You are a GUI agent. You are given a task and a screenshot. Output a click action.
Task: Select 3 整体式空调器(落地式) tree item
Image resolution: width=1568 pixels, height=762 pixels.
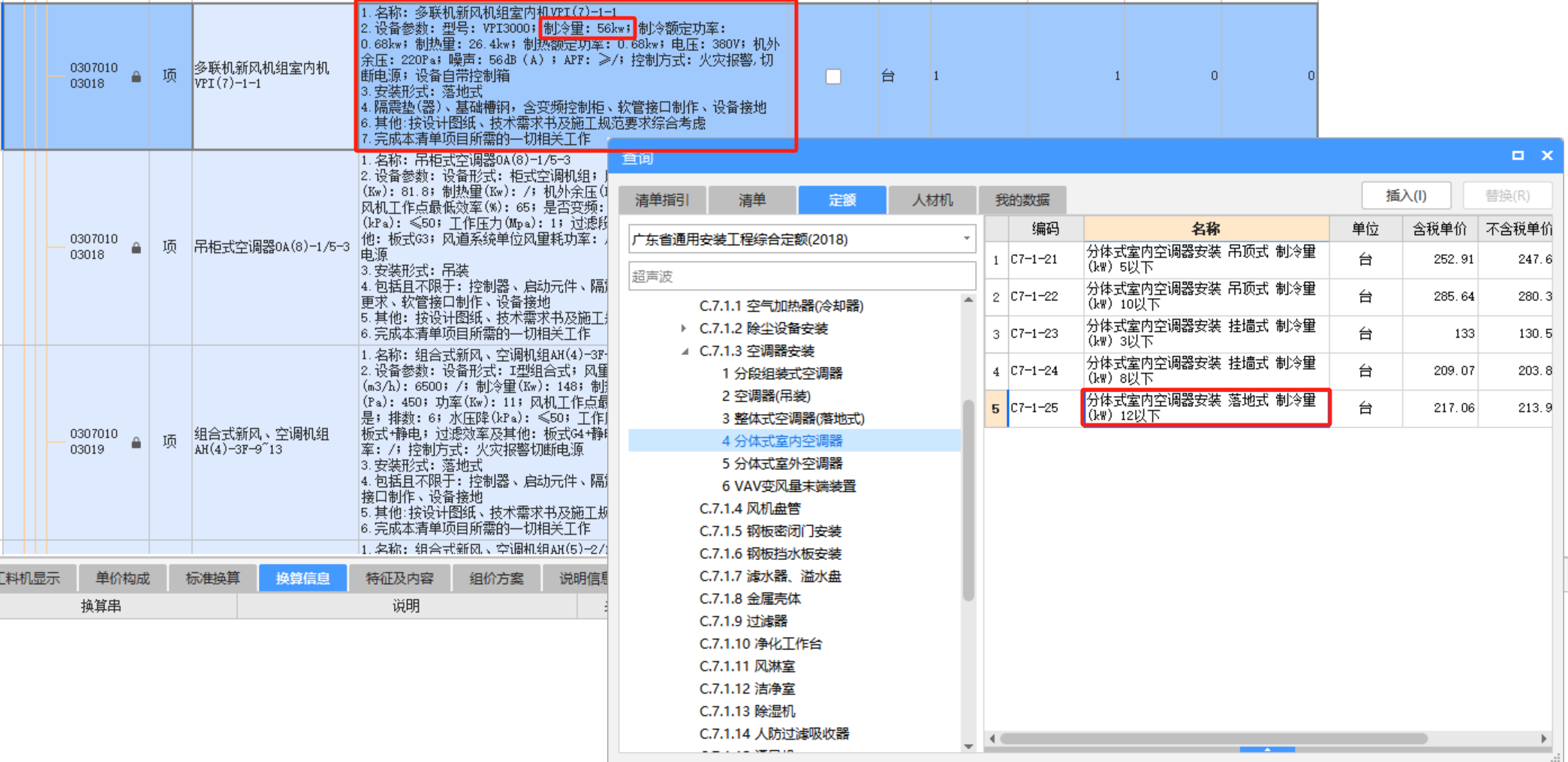point(793,418)
